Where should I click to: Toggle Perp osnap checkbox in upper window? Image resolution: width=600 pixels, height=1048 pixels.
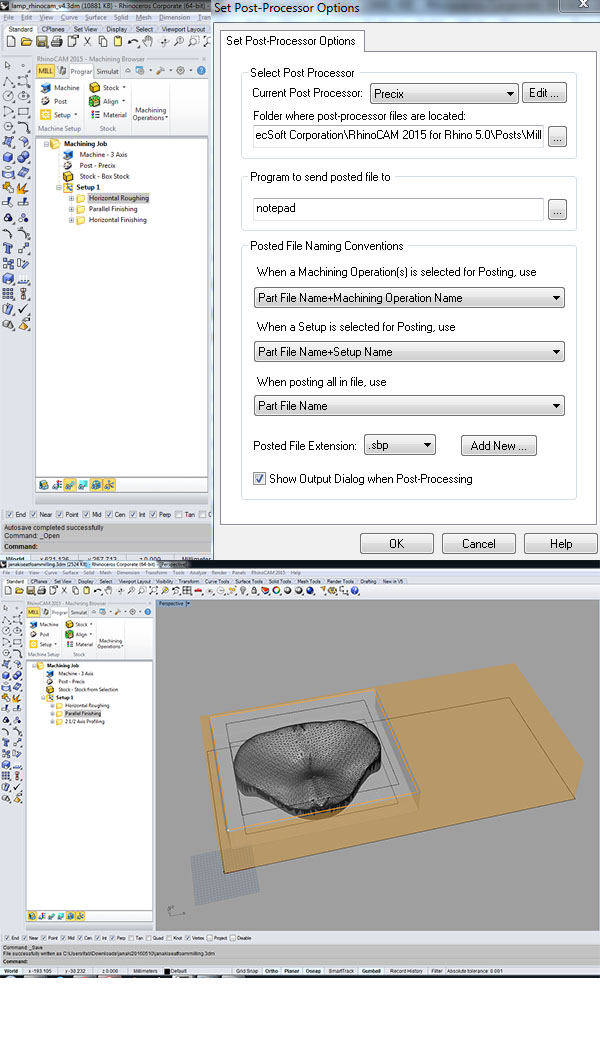coord(153,515)
